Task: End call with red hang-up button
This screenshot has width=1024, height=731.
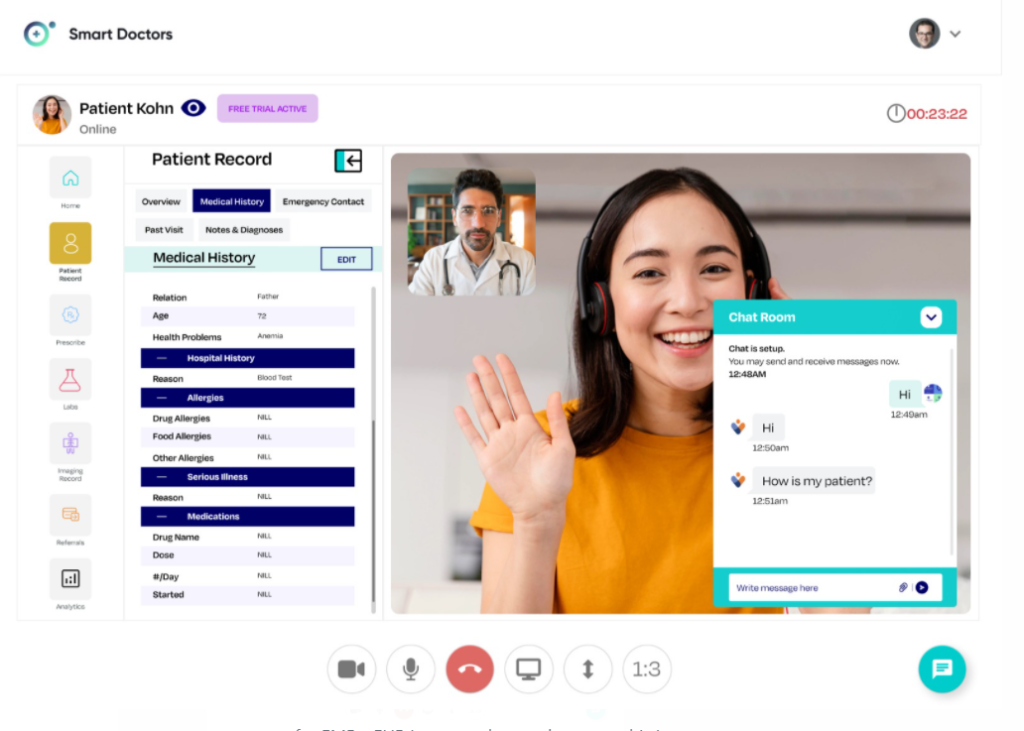Action: (470, 669)
